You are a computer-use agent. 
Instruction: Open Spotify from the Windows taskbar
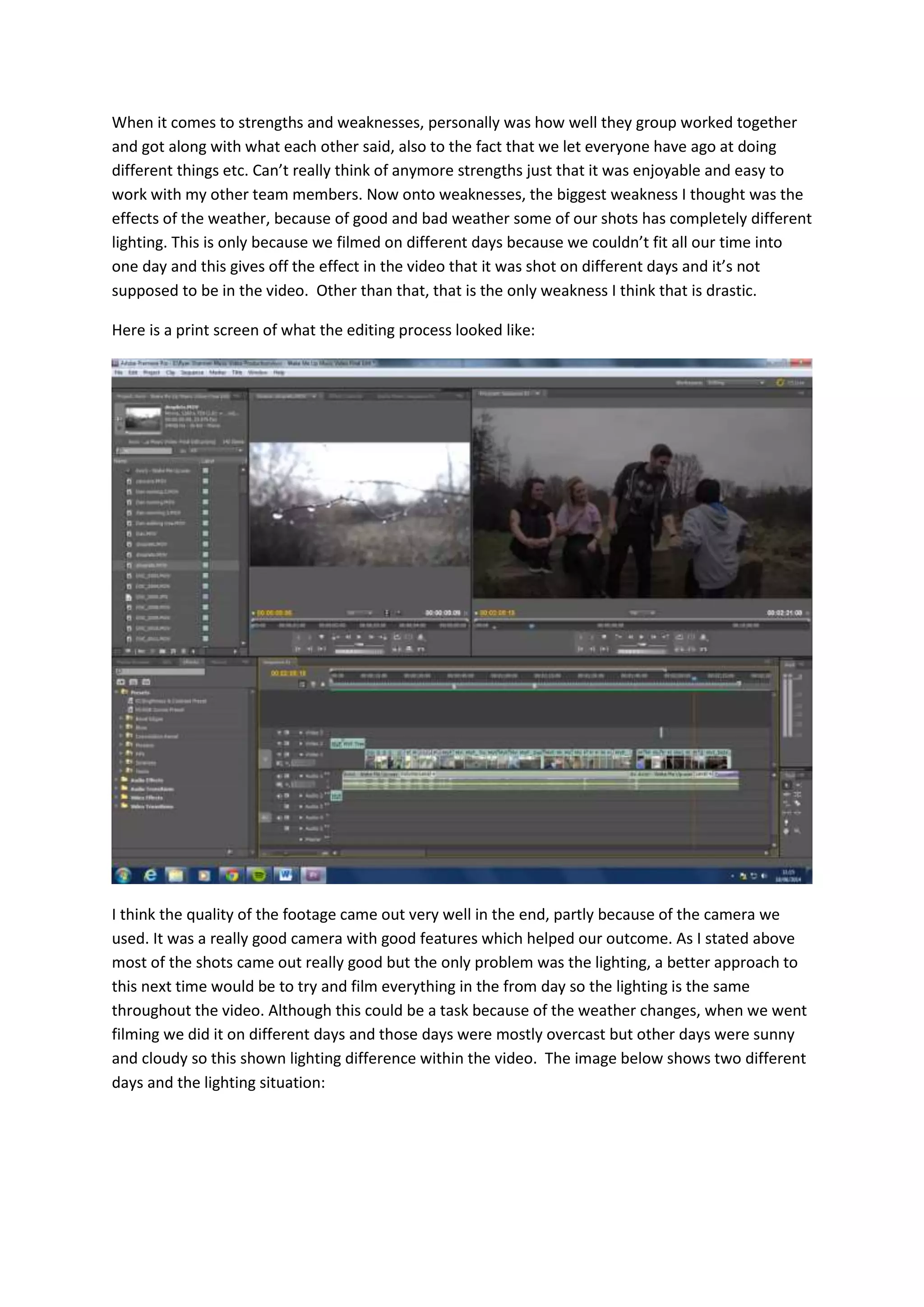tap(259, 875)
